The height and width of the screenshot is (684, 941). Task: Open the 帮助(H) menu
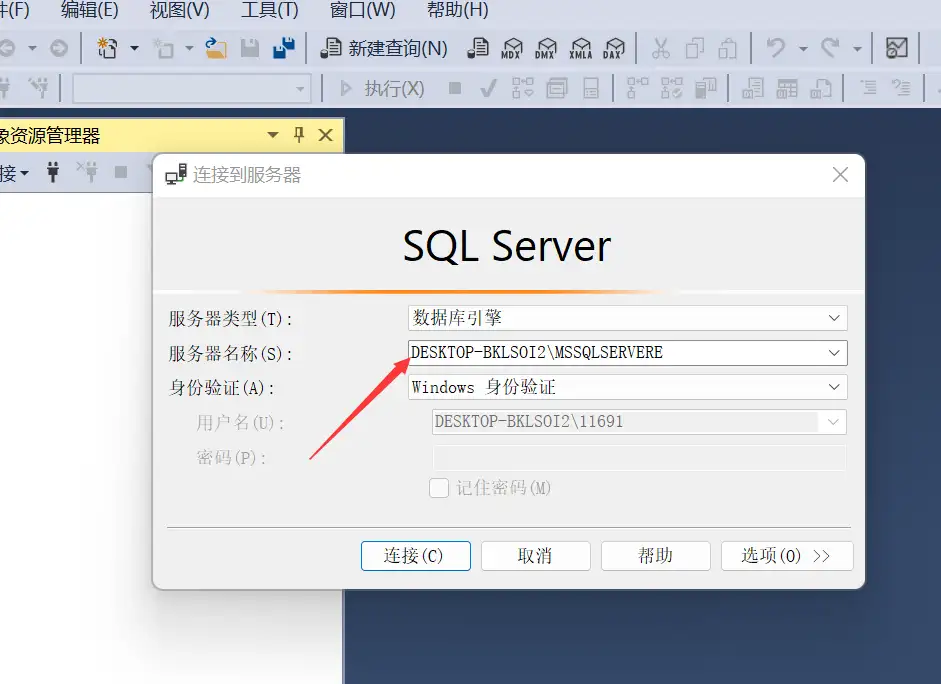pos(457,10)
